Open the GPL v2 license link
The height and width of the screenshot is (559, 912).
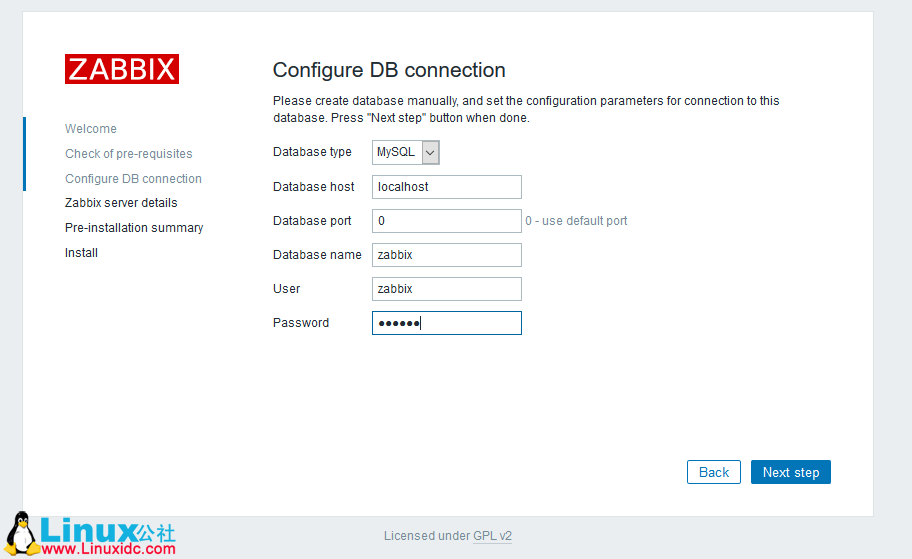click(492, 536)
